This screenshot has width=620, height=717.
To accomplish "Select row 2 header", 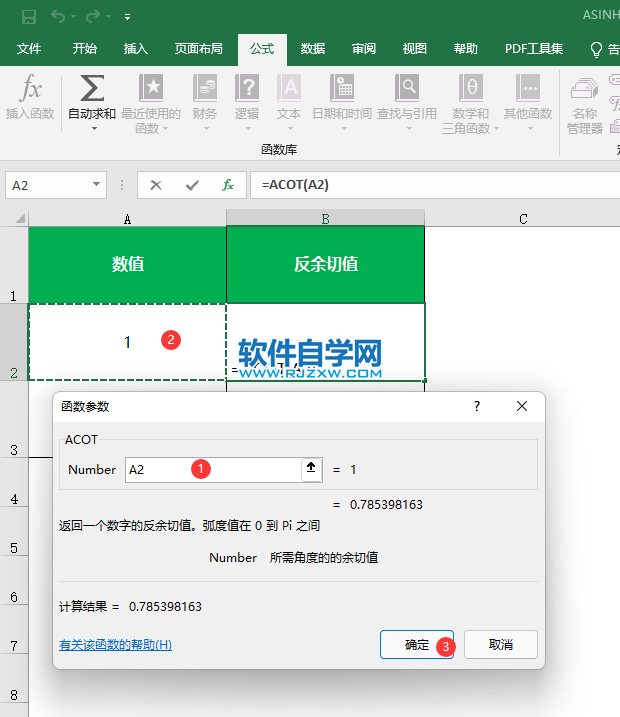I will pos(14,342).
